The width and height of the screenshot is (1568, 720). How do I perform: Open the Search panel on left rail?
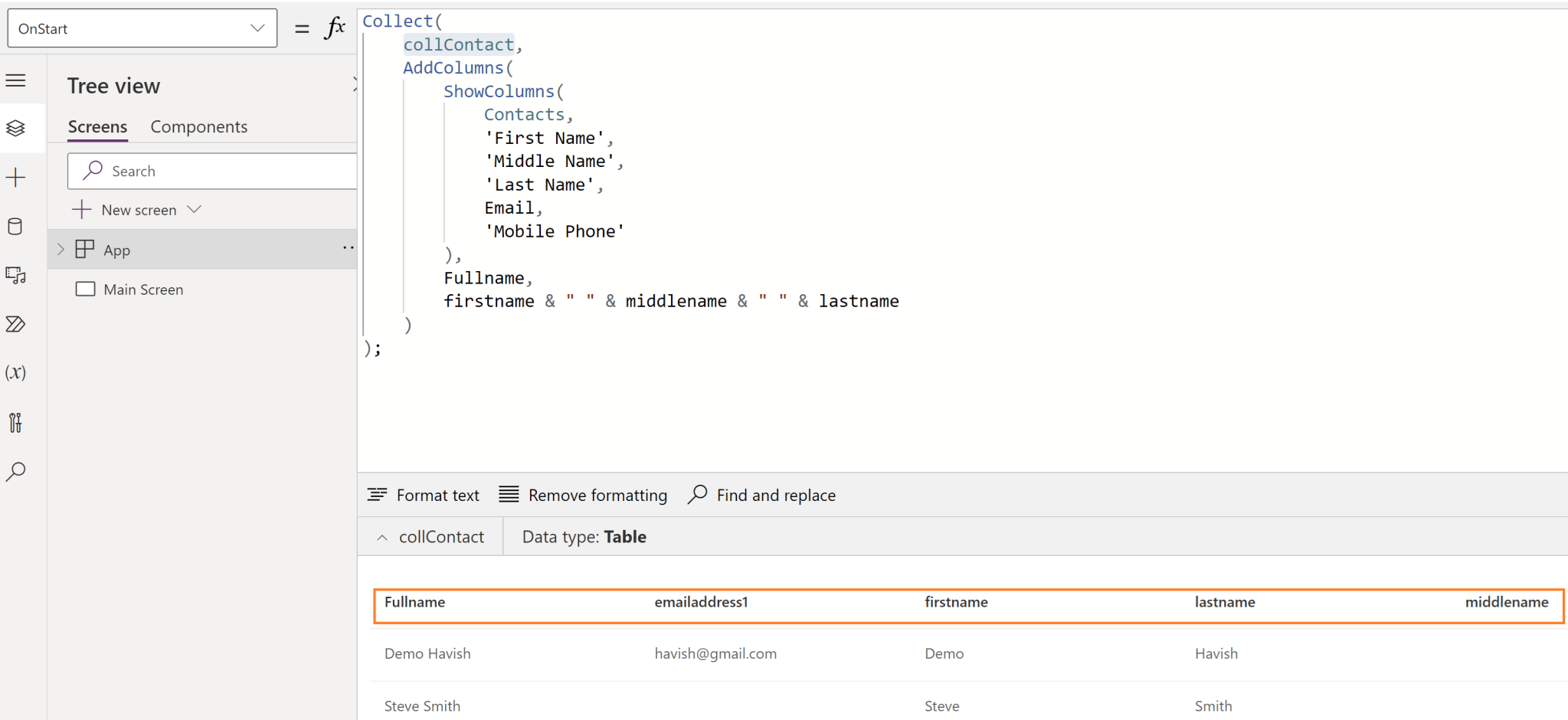pyautogui.click(x=16, y=471)
